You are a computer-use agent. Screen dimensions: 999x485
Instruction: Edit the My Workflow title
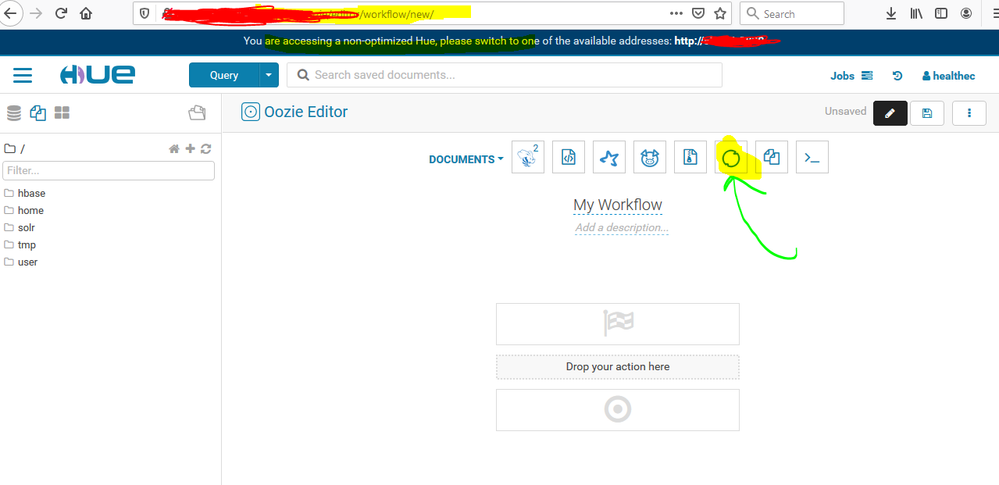(617, 205)
